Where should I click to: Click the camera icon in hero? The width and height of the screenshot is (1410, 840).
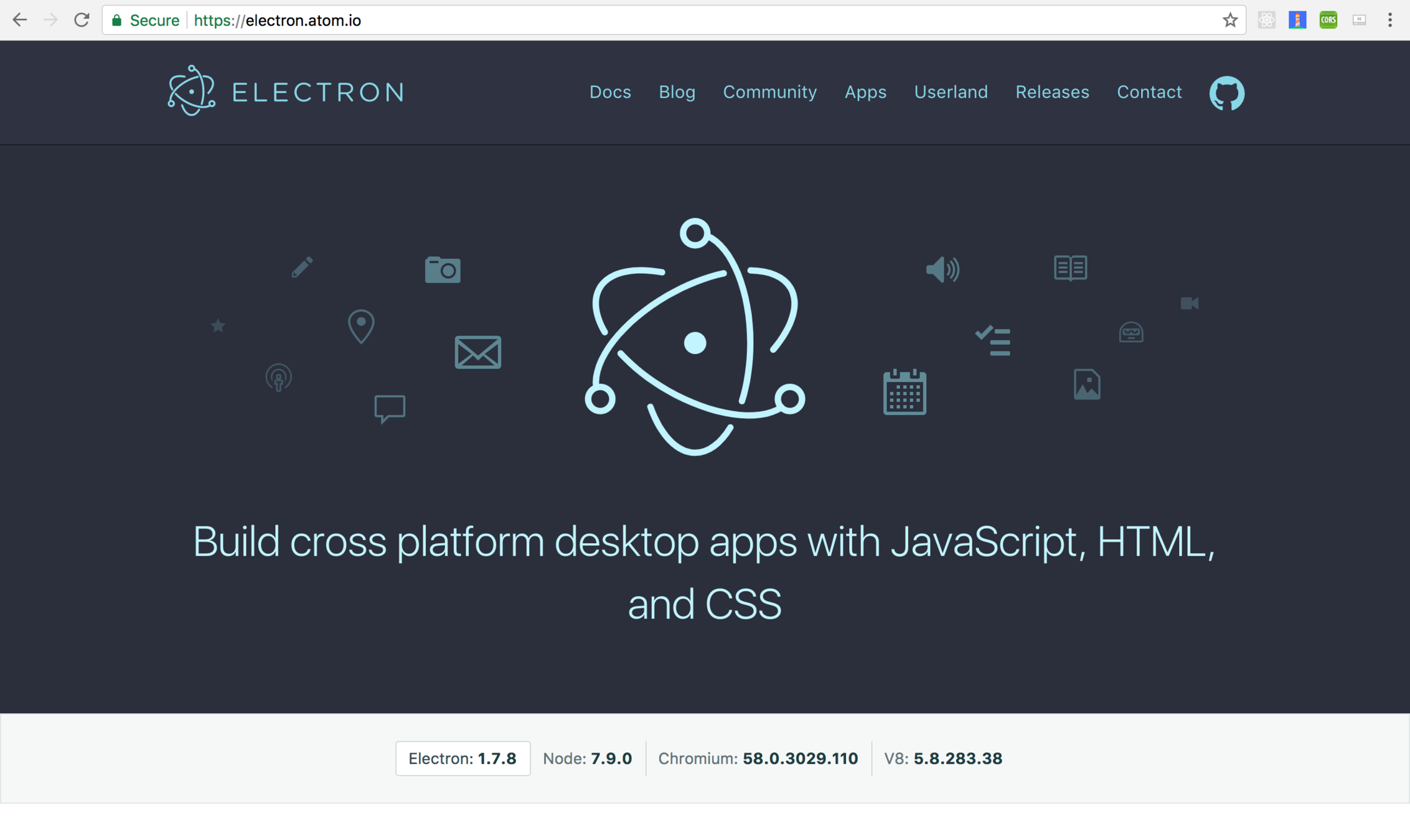tap(443, 269)
